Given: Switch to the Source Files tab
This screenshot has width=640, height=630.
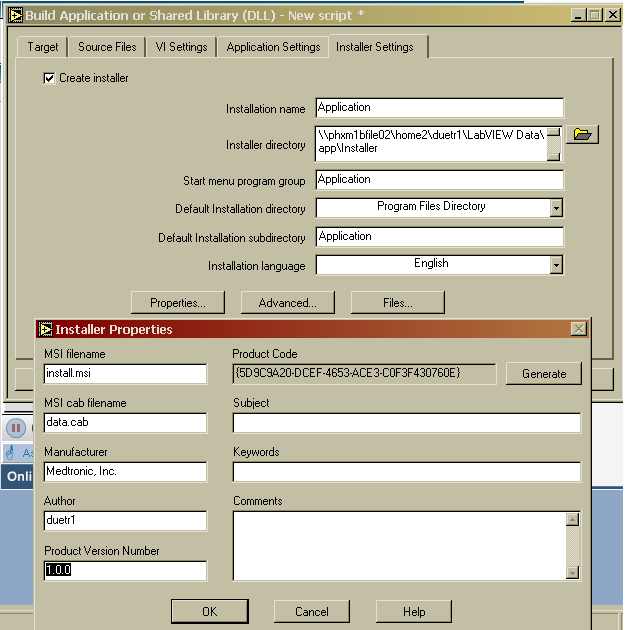Looking at the screenshot, I should (x=107, y=47).
